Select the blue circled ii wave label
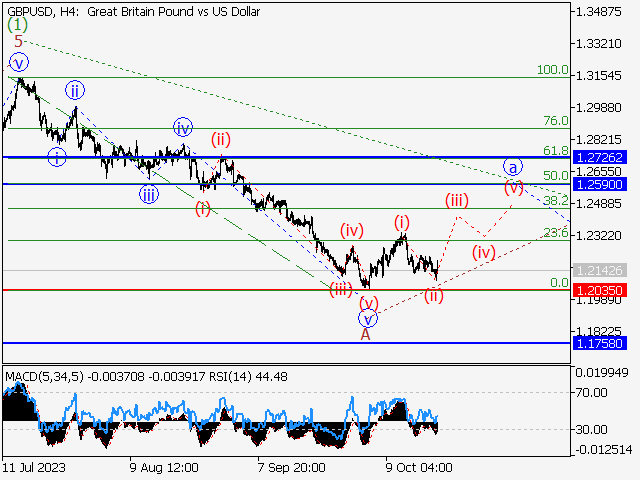640x480 pixels. click(75, 90)
